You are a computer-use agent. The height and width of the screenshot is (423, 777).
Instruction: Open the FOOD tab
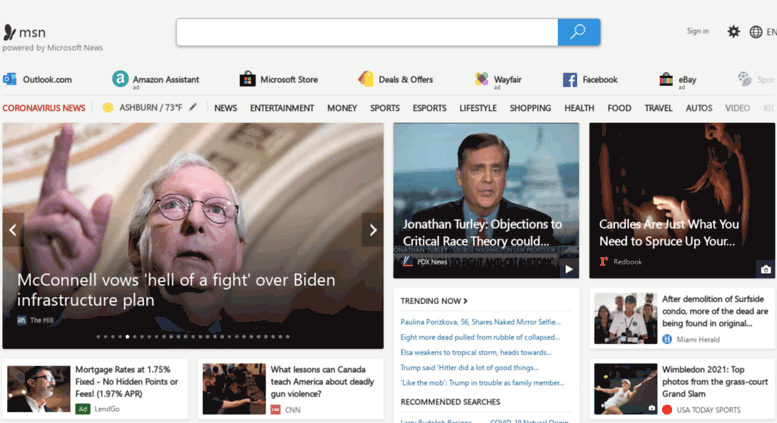(x=619, y=108)
